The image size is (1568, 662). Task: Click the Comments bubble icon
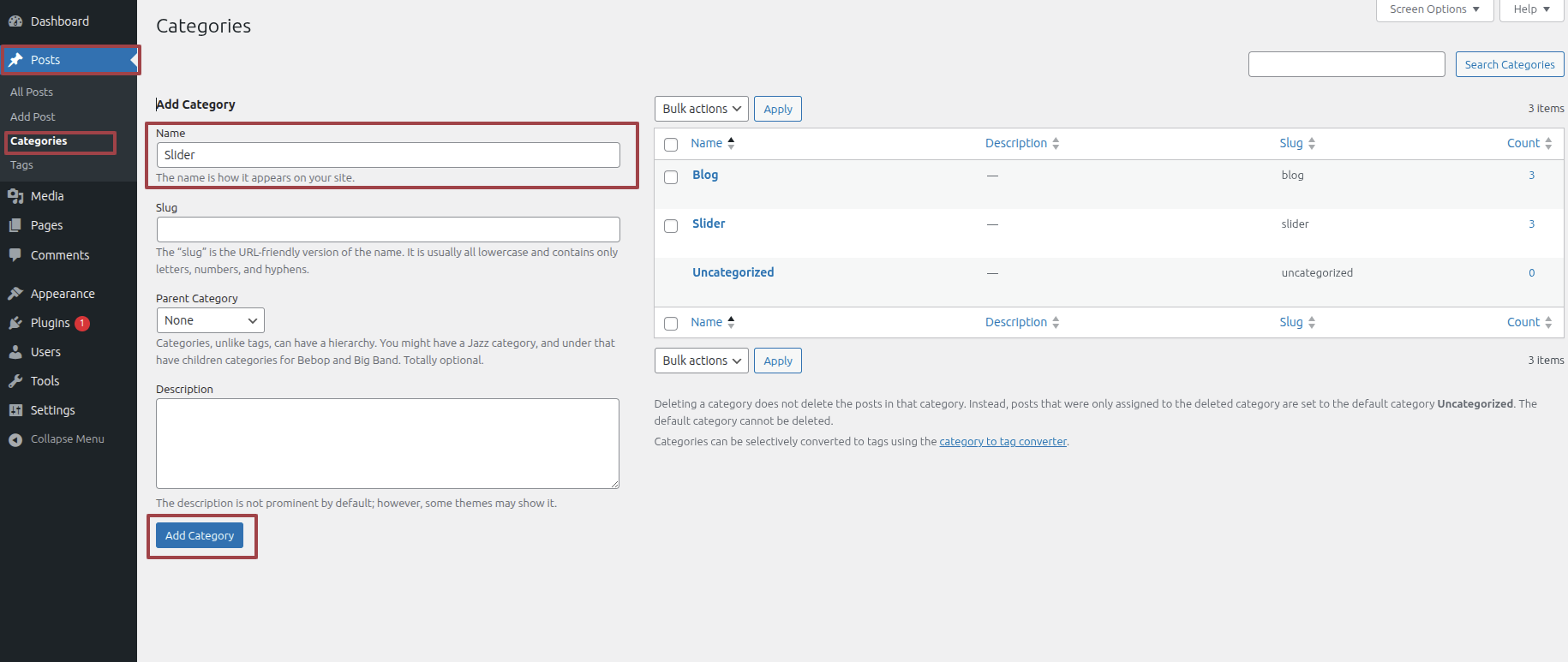(x=15, y=255)
